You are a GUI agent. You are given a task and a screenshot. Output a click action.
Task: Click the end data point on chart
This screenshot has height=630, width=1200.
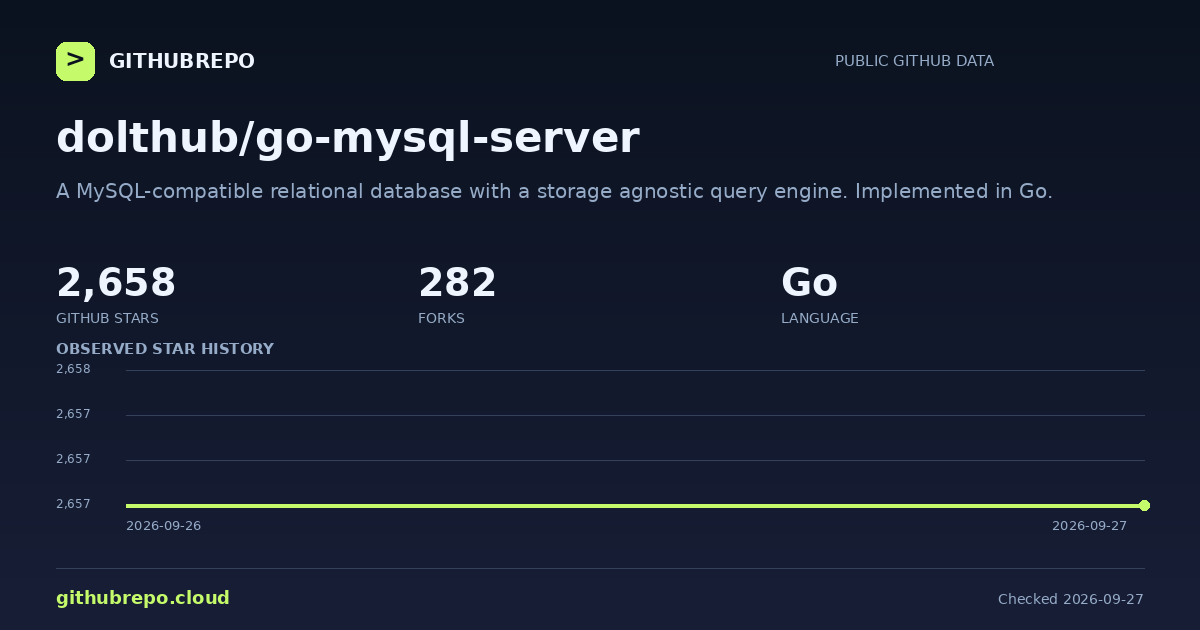(1144, 505)
